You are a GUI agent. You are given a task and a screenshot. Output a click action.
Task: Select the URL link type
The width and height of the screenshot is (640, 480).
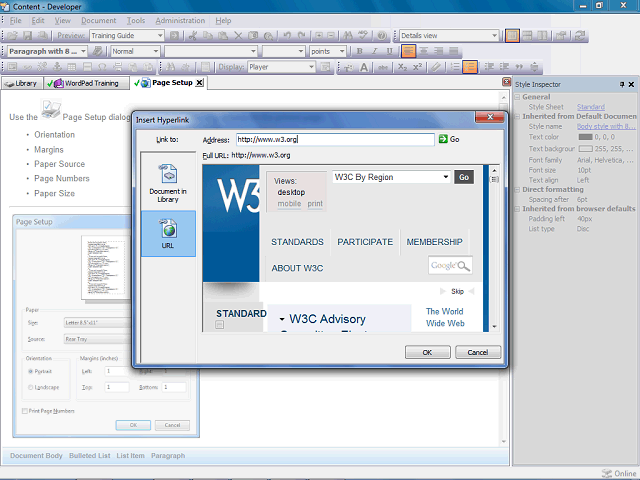(168, 233)
